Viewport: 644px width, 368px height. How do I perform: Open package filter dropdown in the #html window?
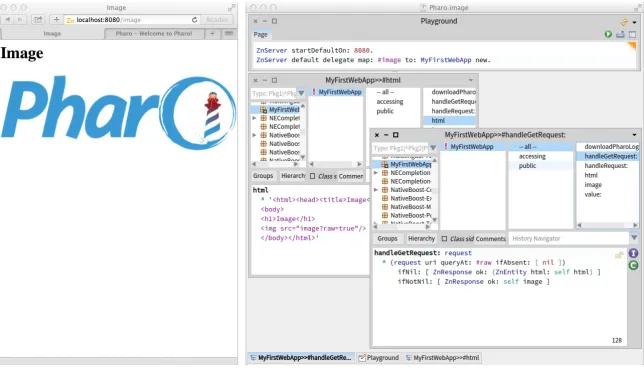(301, 93)
